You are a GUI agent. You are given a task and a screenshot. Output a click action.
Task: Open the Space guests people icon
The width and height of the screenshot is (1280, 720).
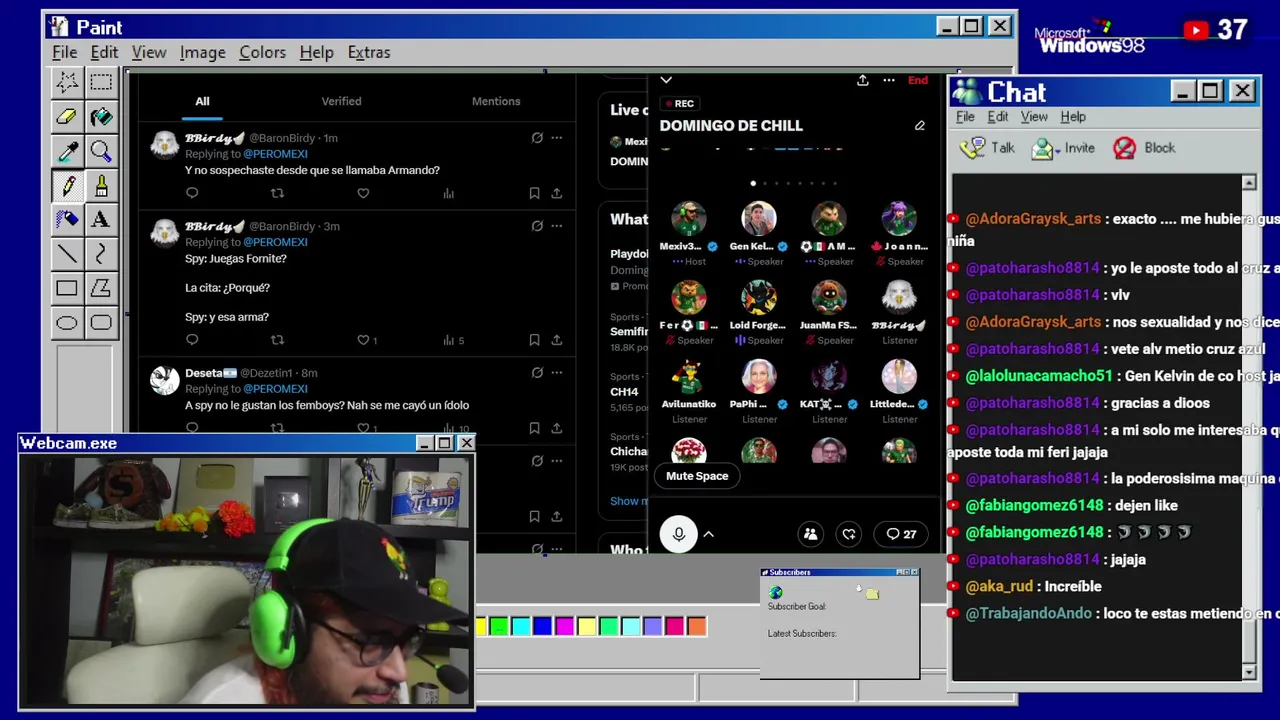(x=811, y=534)
